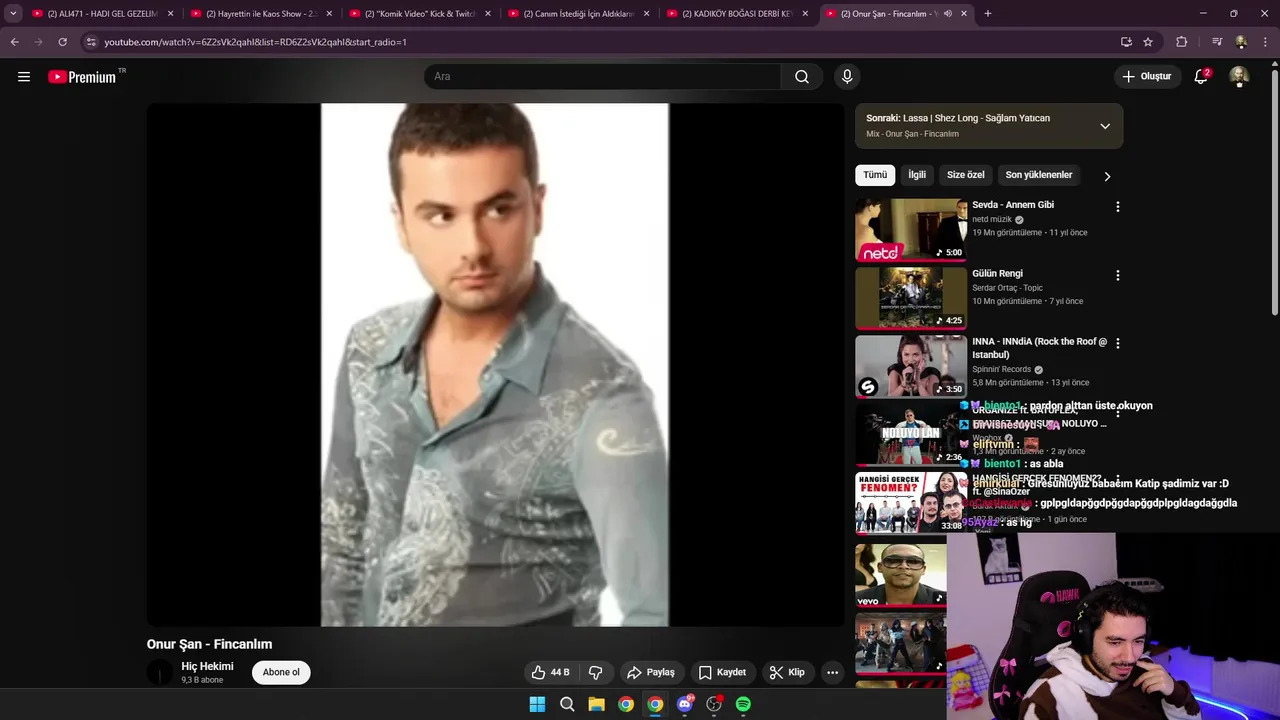Open browser tab search dropdown
1280x720 pixels.
point(13,14)
